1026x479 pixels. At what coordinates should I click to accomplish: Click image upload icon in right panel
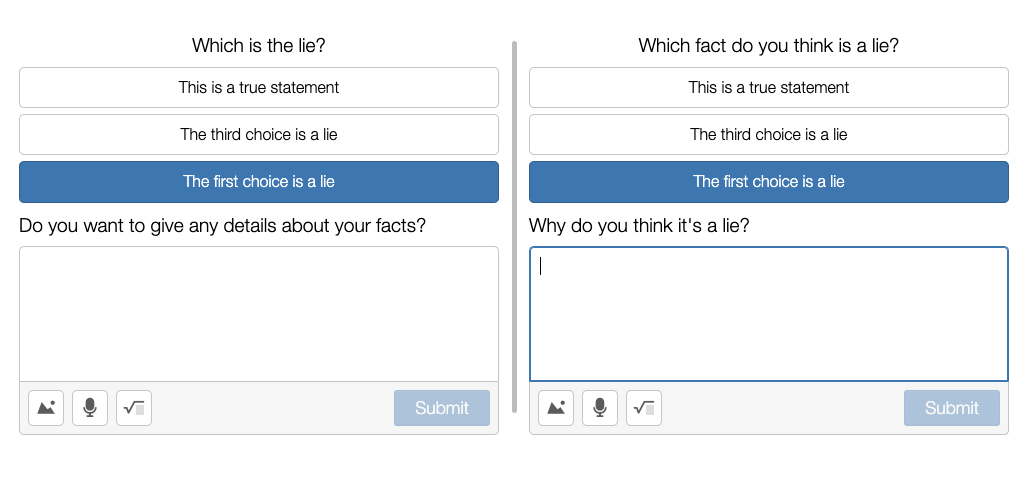point(556,408)
